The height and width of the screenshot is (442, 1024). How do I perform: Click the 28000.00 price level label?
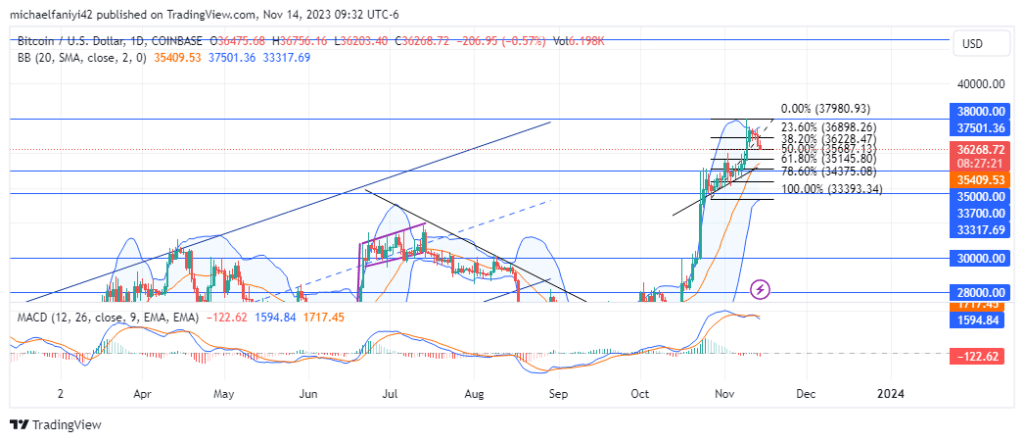[979, 292]
